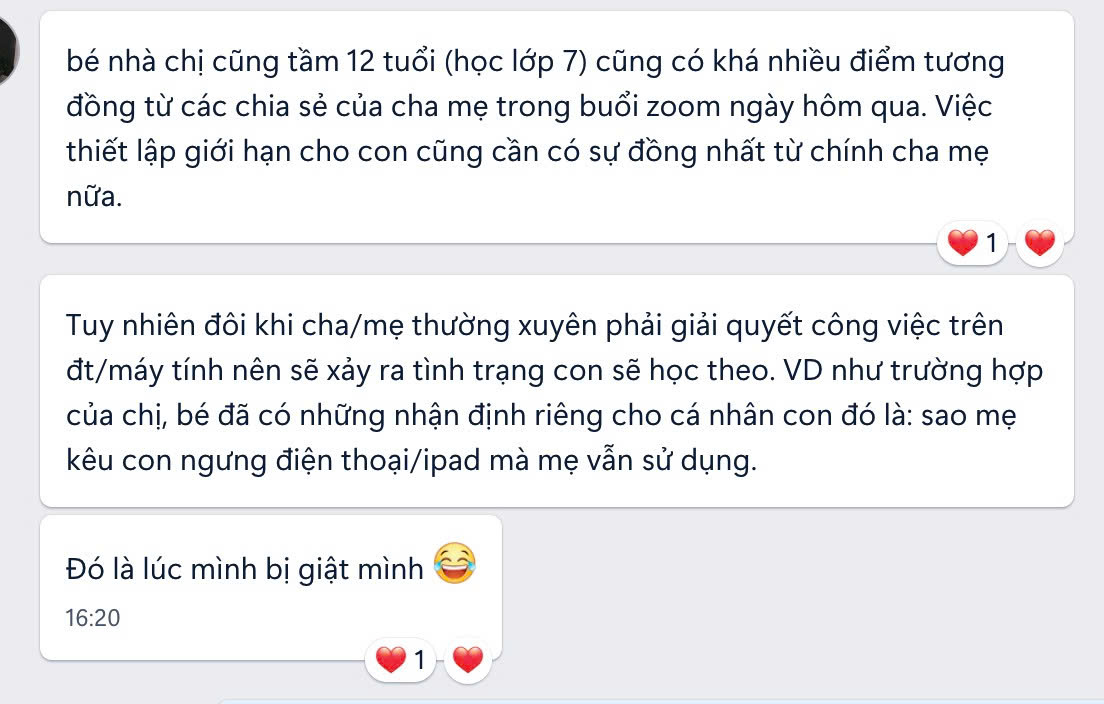View heart reaction count on the first message
The height and width of the screenshot is (704, 1104).
click(x=972, y=243)
